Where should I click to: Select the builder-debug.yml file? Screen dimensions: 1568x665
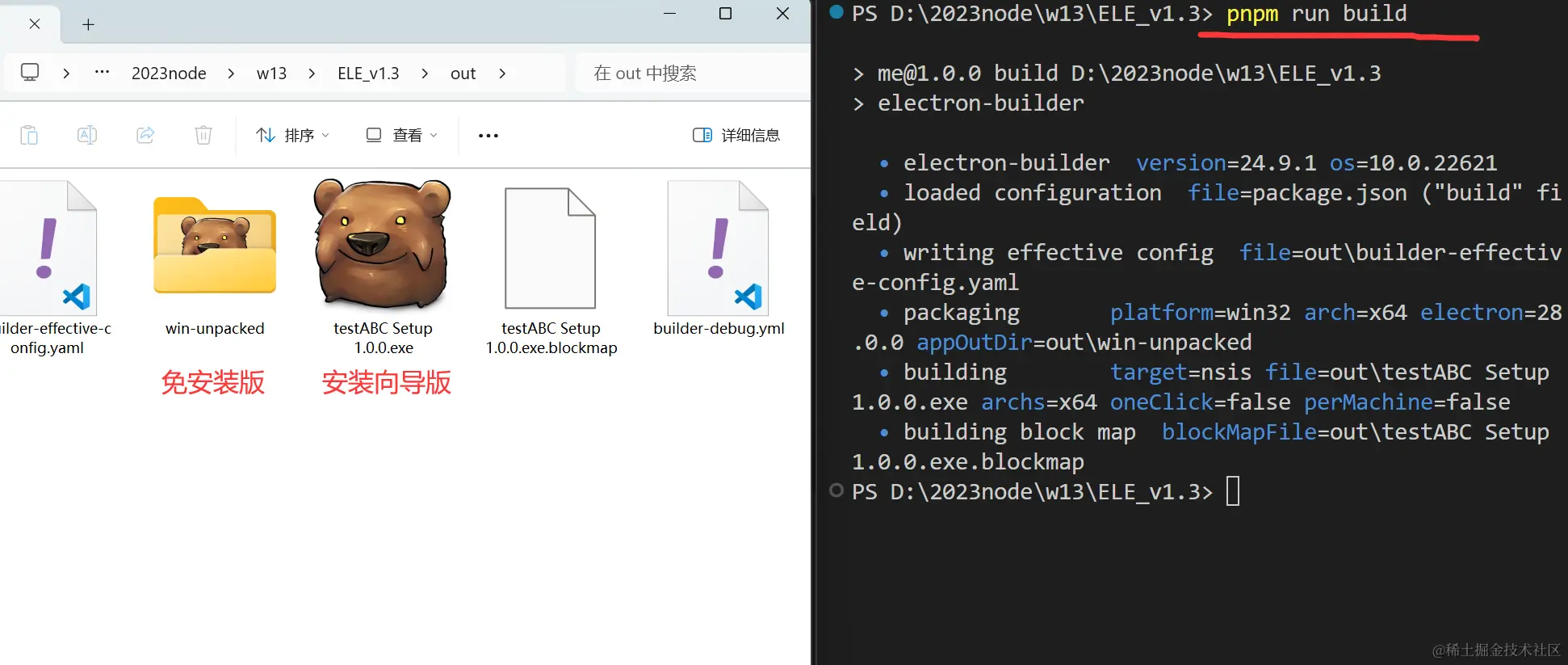point(719,259)
